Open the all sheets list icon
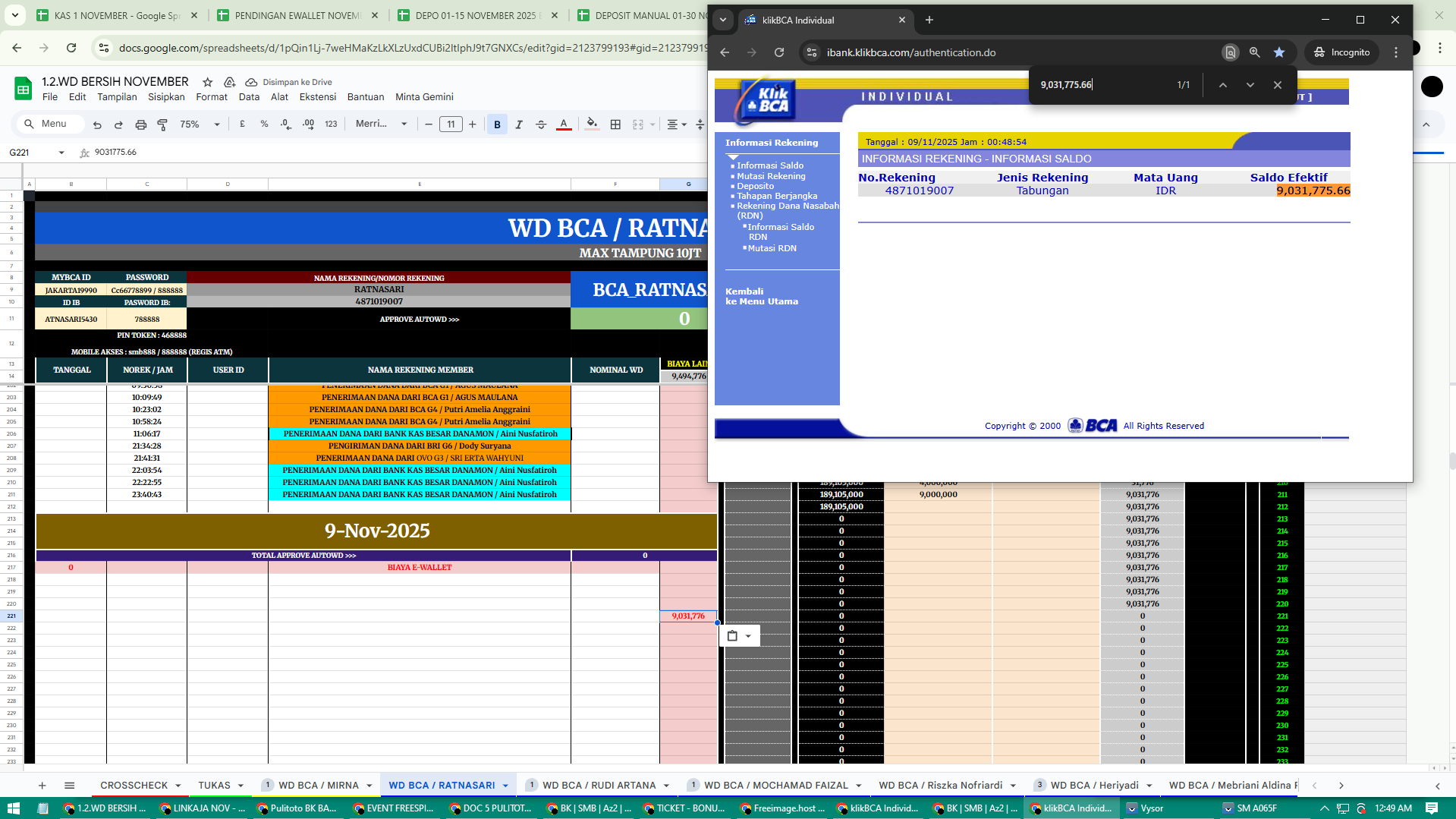1456x819 pixels. (69, 786)
